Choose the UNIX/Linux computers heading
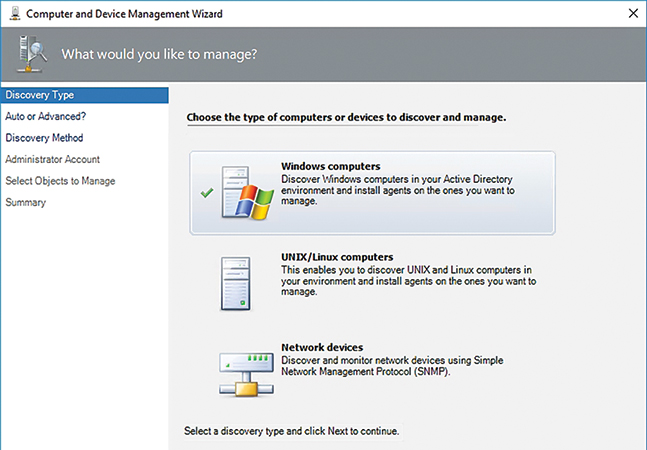Viewport: 647px width, 450px height. (x=337, y=257)
